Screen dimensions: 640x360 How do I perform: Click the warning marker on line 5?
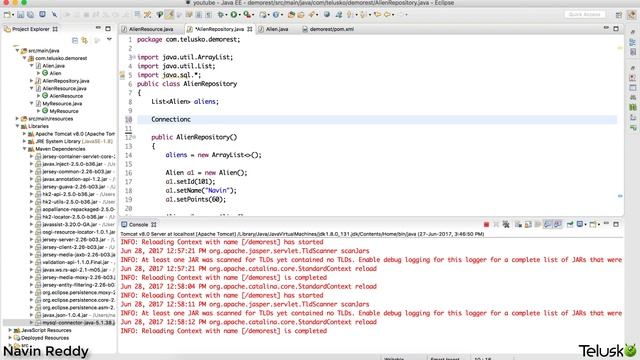[122, 75]
